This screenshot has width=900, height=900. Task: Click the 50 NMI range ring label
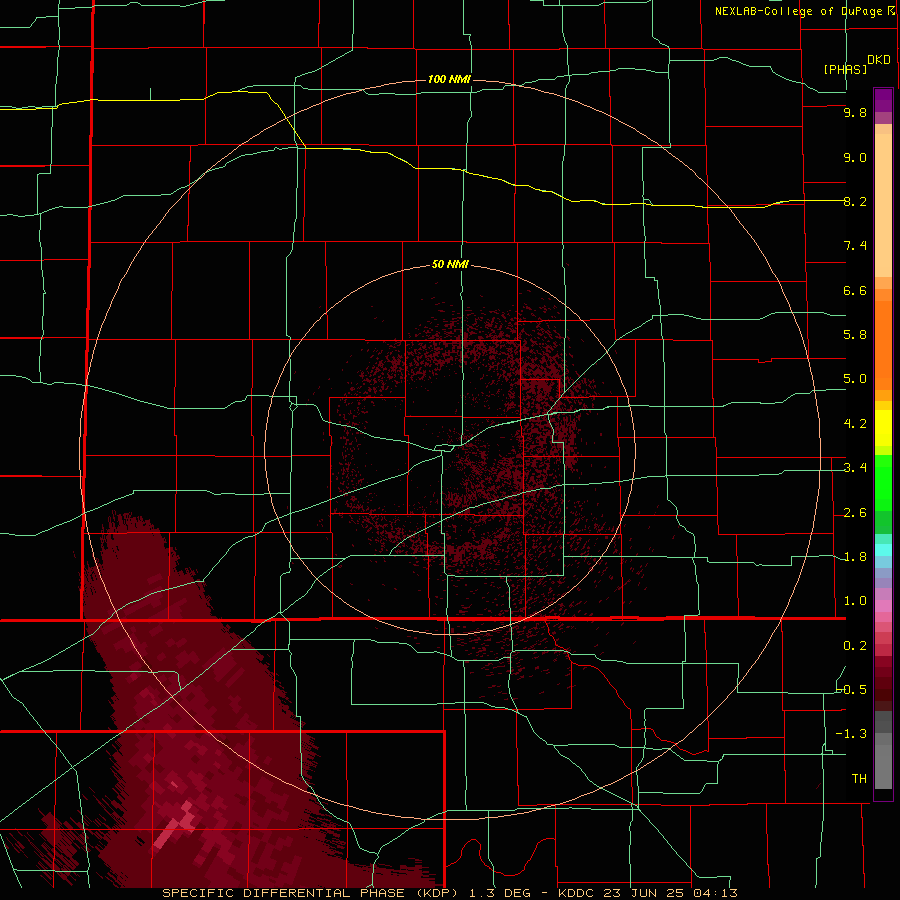click(450, 264)
